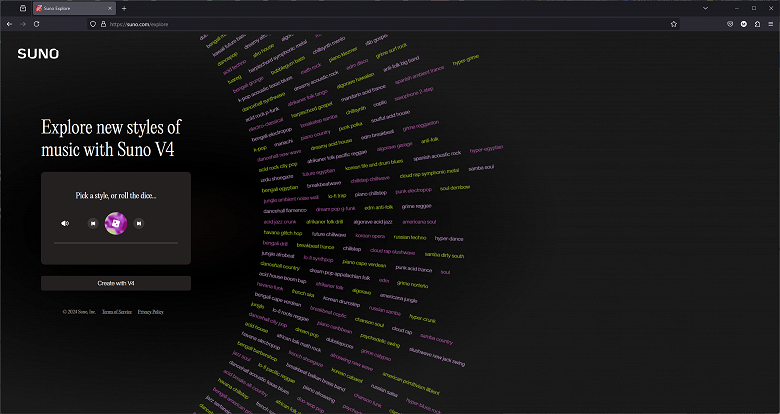Select the Suno Explore tab

[75, 8]
